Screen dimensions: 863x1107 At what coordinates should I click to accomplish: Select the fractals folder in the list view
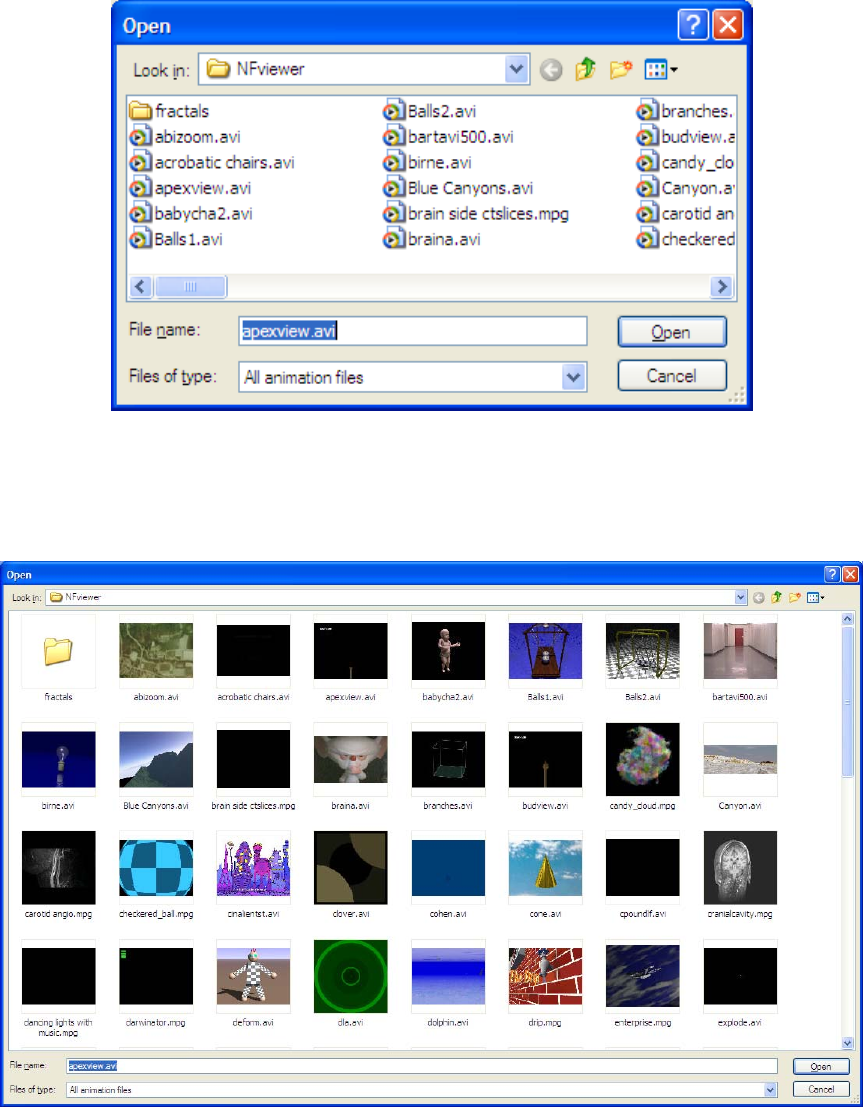[170, 111]
